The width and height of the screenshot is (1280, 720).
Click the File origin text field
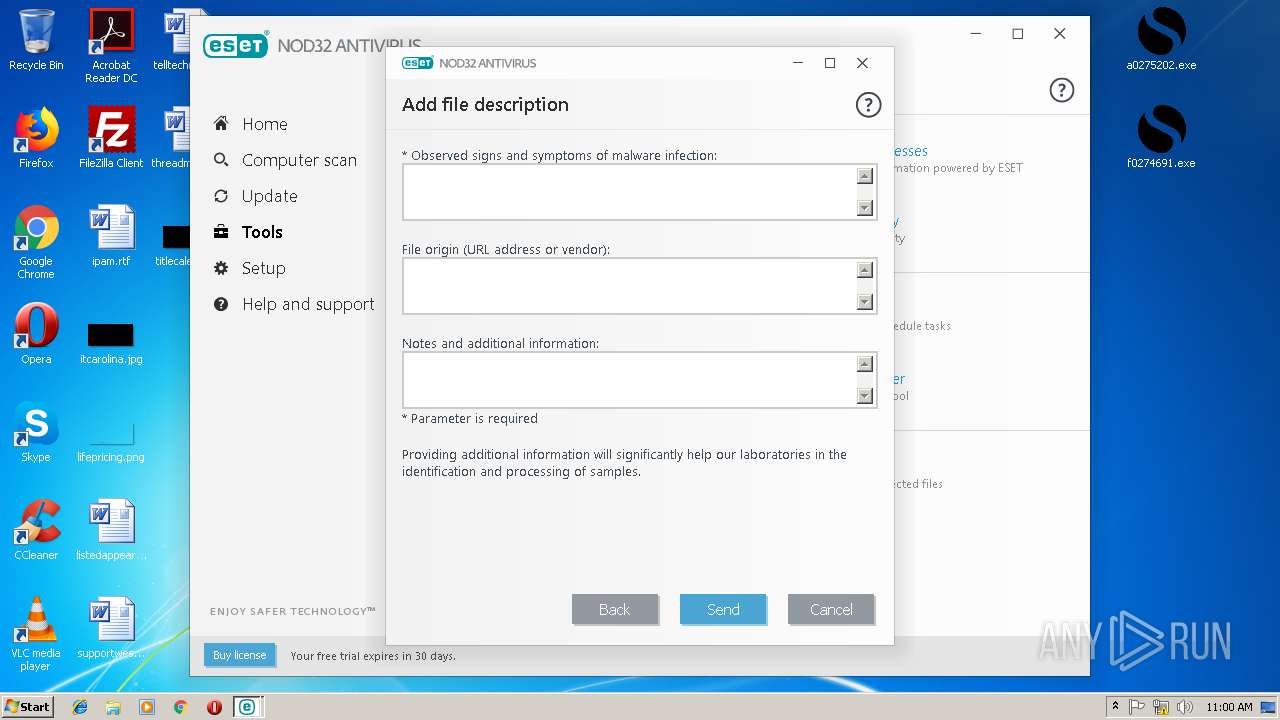pyautogui.click(x=639, y=286)
